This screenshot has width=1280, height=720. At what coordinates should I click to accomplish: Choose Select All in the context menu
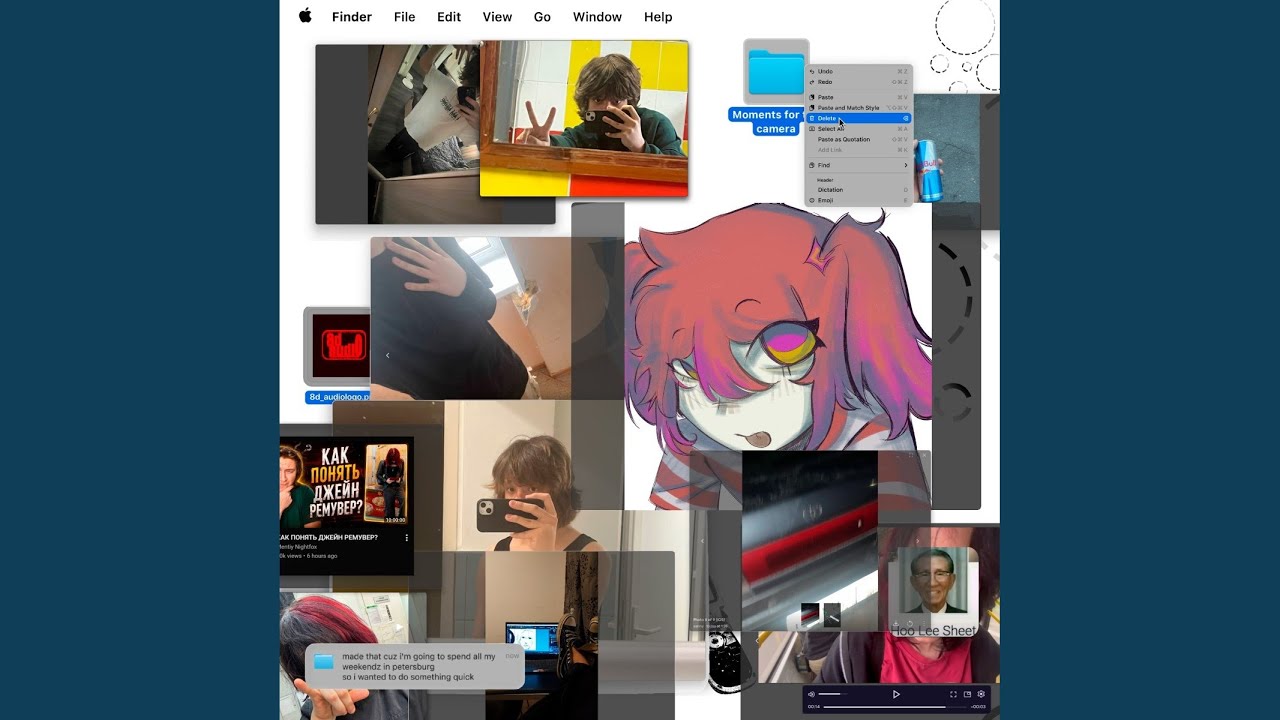coord(859,129)
